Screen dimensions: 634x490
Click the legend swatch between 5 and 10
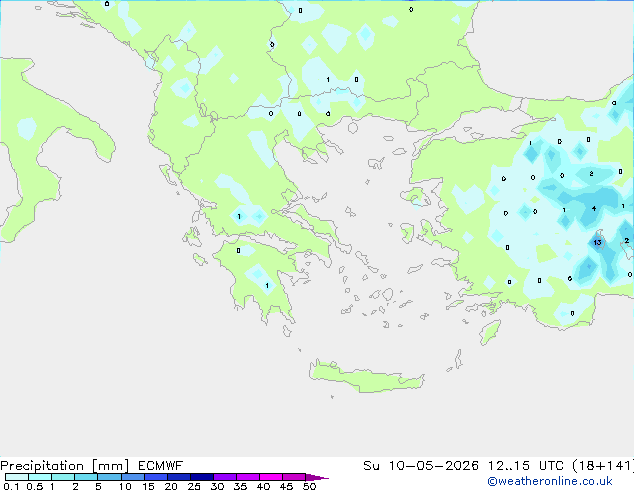[110, 477]
